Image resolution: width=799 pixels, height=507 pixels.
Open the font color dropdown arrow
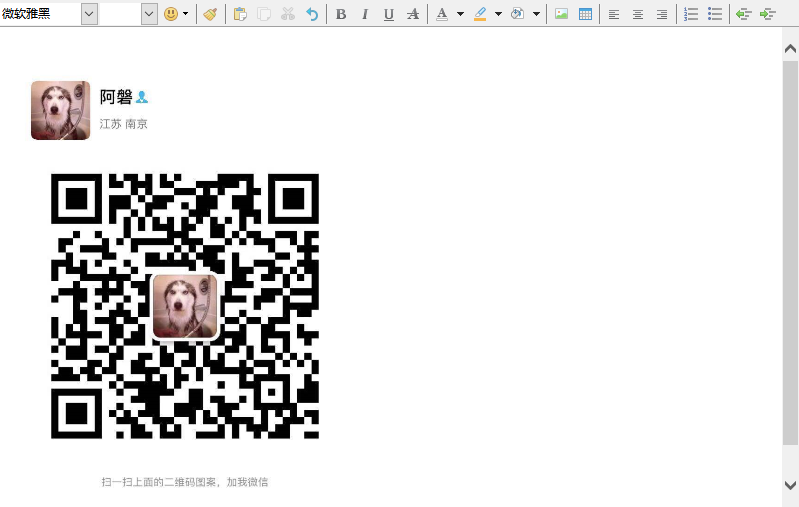click(460, 14)
